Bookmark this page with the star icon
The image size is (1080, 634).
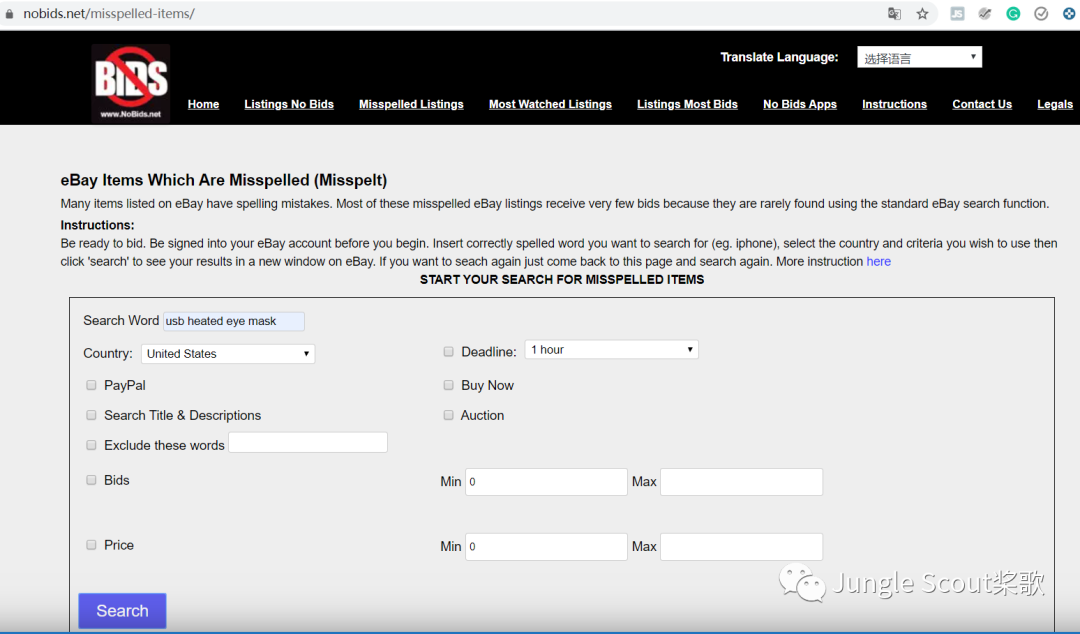click(922, 14)
